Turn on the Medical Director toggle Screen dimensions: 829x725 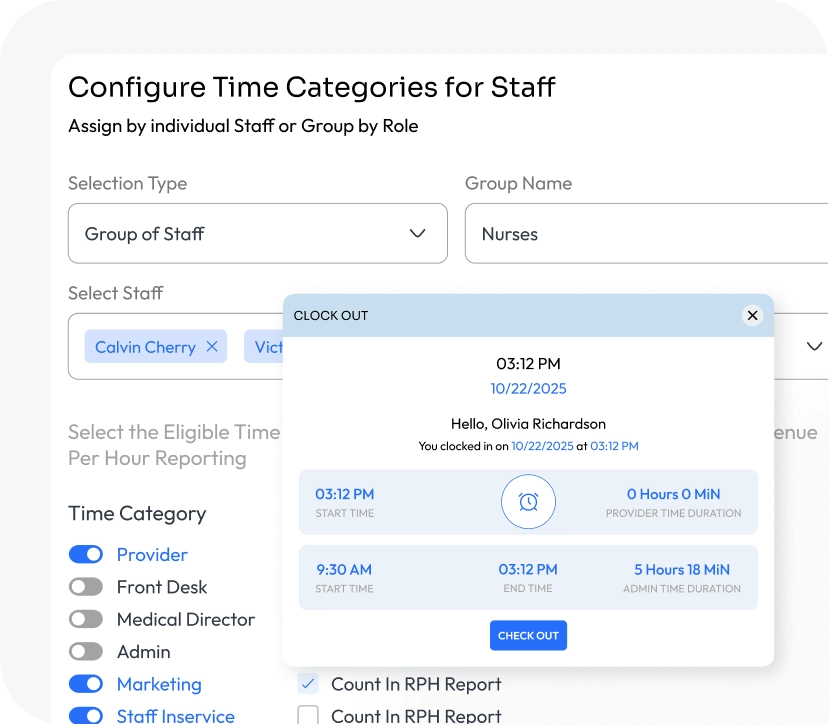tap(86, 620)
